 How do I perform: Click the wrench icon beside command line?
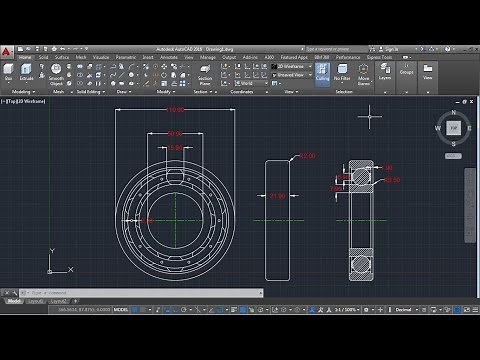tap(15, 293)
